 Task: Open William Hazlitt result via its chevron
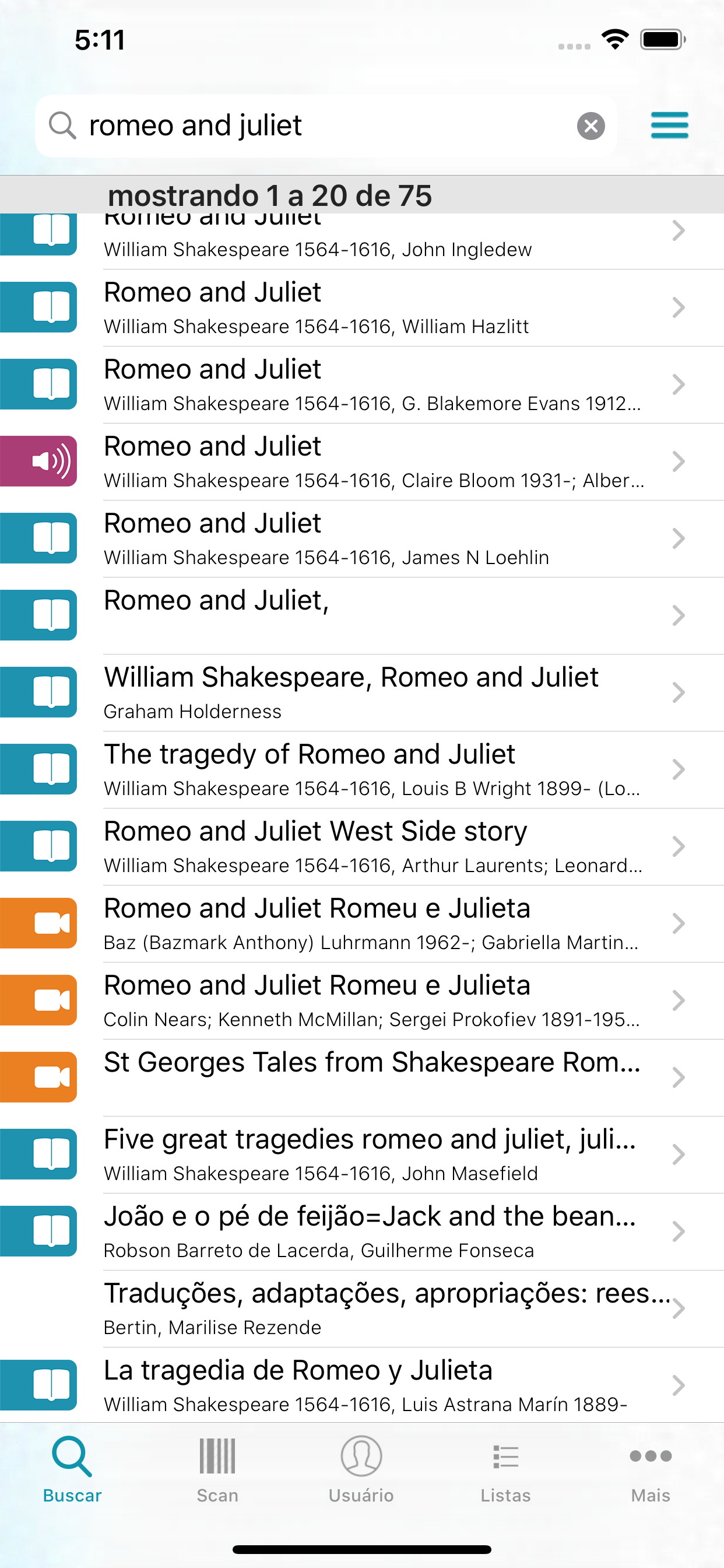(x=679, y=307)
